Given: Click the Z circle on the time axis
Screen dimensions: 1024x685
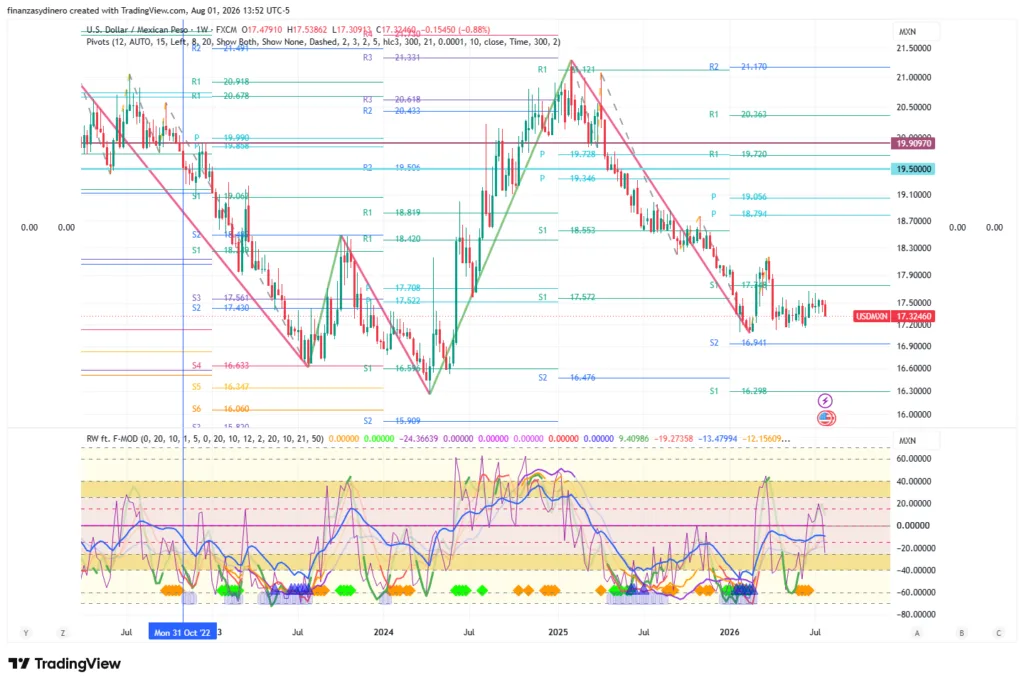Looking at the screenshot, I should click(x=63, y=633).
